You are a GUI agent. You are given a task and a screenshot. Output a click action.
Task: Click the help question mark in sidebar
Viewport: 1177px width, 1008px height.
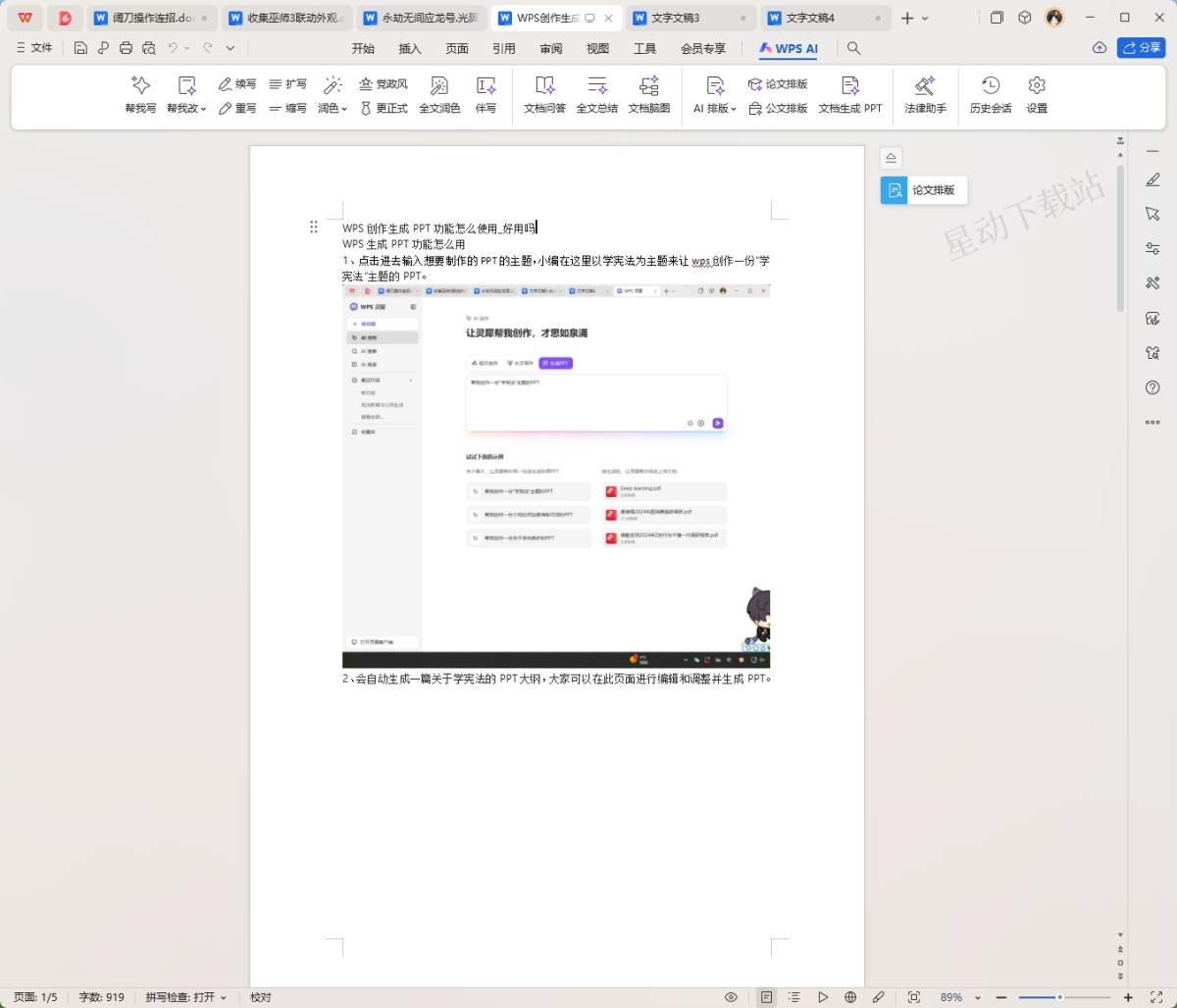click(1152, 388)
